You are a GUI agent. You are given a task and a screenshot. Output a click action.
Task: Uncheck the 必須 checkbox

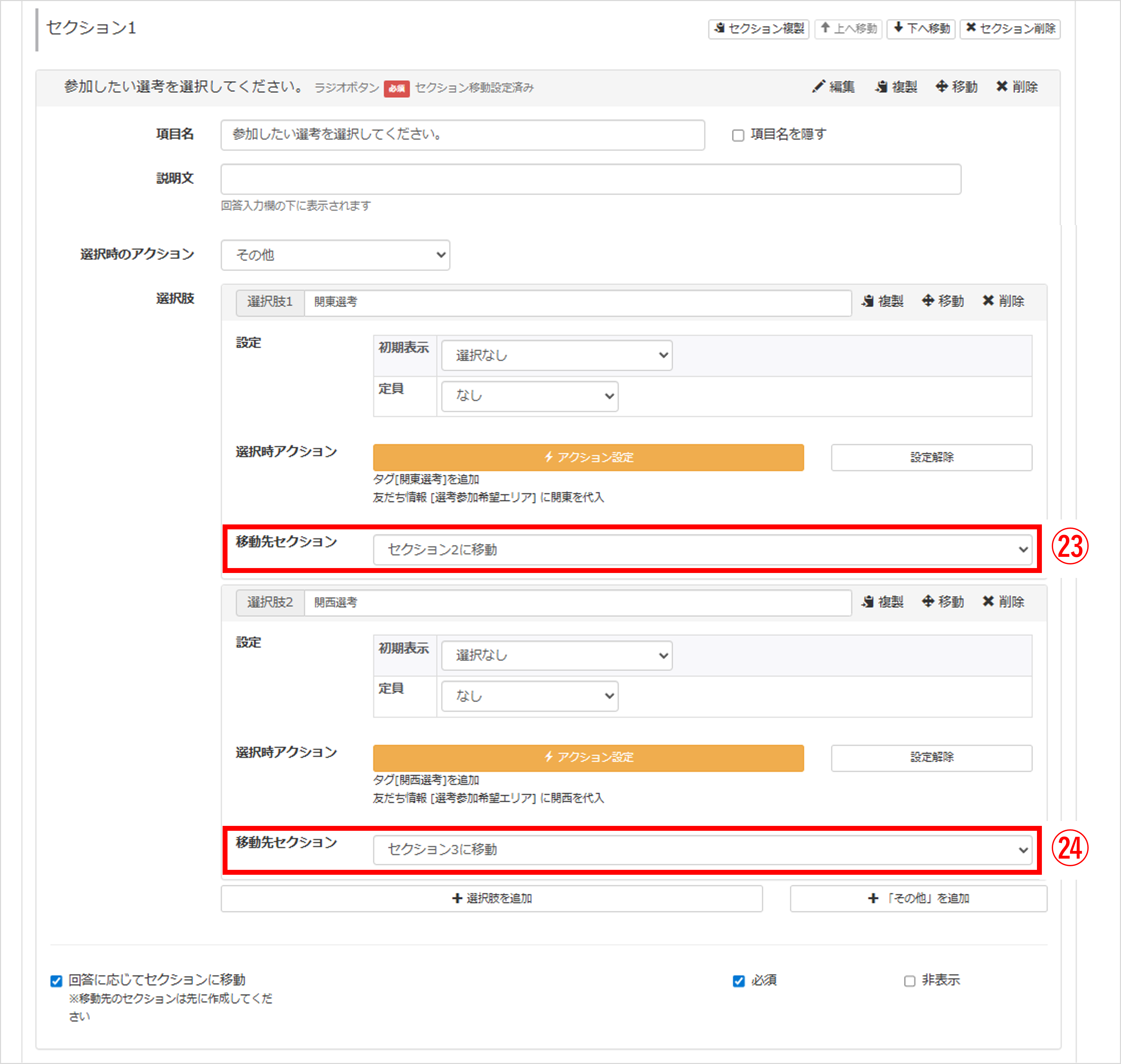[738, 981]
